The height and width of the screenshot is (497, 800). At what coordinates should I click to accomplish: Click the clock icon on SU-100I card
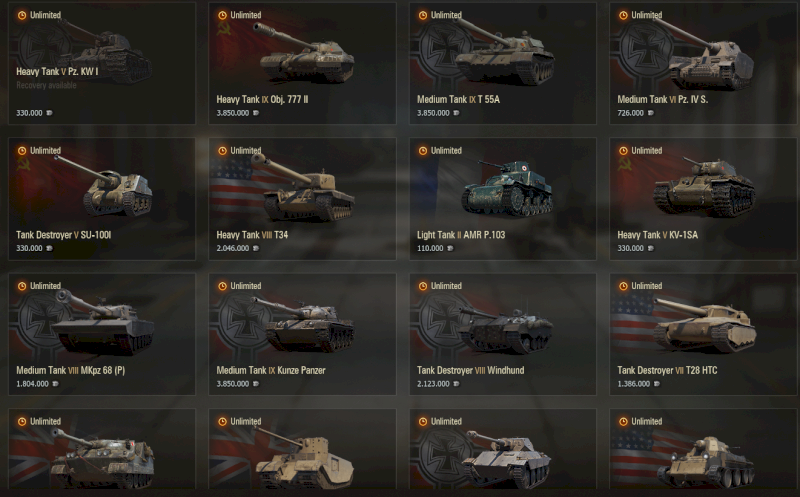pos(22,151)
